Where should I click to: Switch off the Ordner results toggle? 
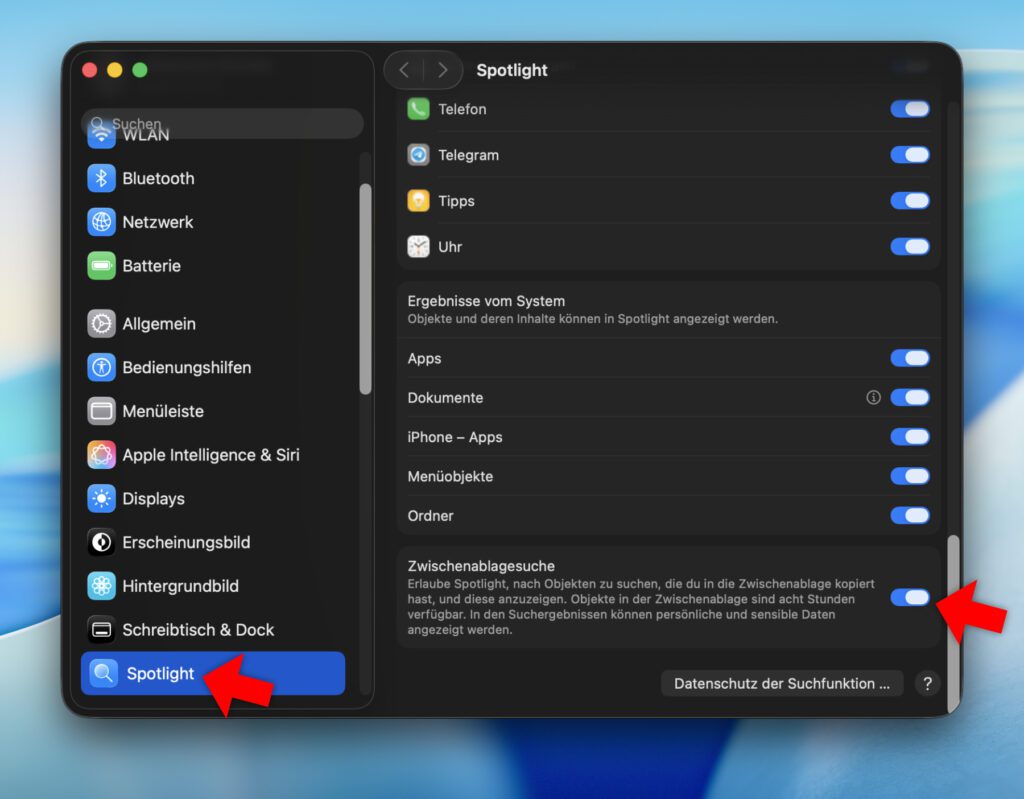click(910, 516)
